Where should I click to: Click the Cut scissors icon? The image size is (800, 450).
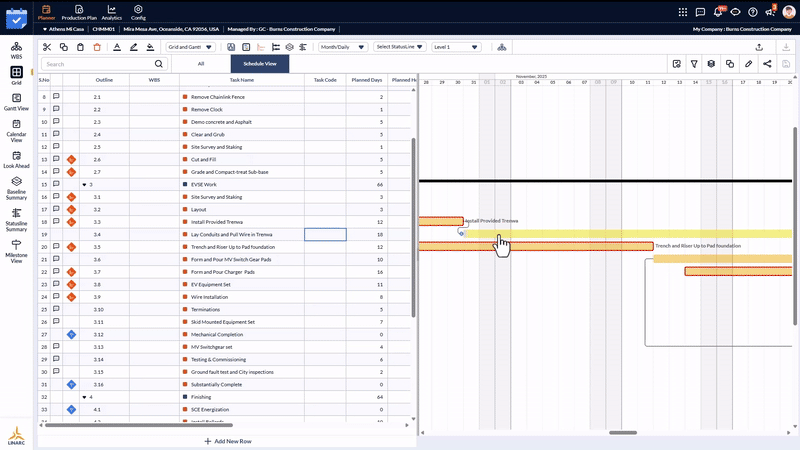(47, 47)
